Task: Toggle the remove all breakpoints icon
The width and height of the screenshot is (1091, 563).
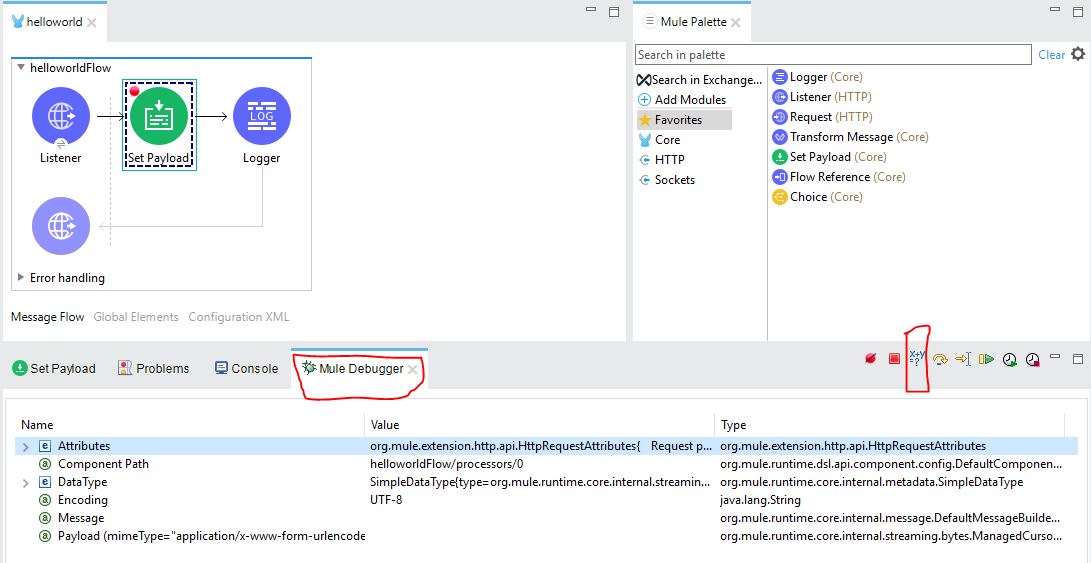Action: [870, 359]
